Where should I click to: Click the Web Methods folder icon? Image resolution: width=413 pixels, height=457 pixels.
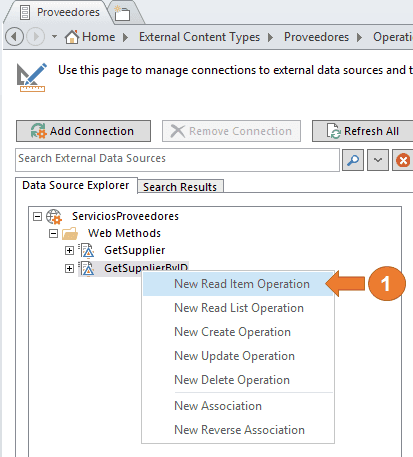[x=70, y=234]
